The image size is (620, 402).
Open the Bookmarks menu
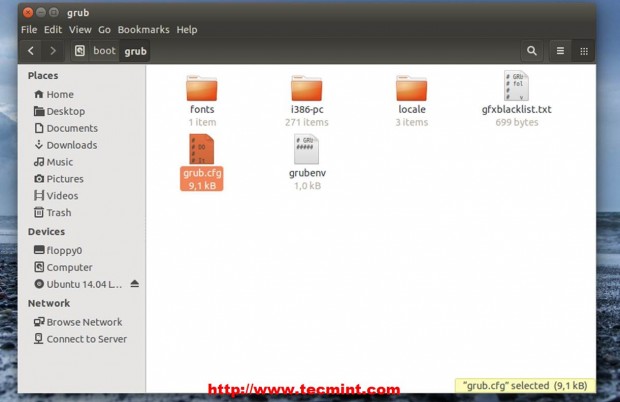(x=143, y=30)
